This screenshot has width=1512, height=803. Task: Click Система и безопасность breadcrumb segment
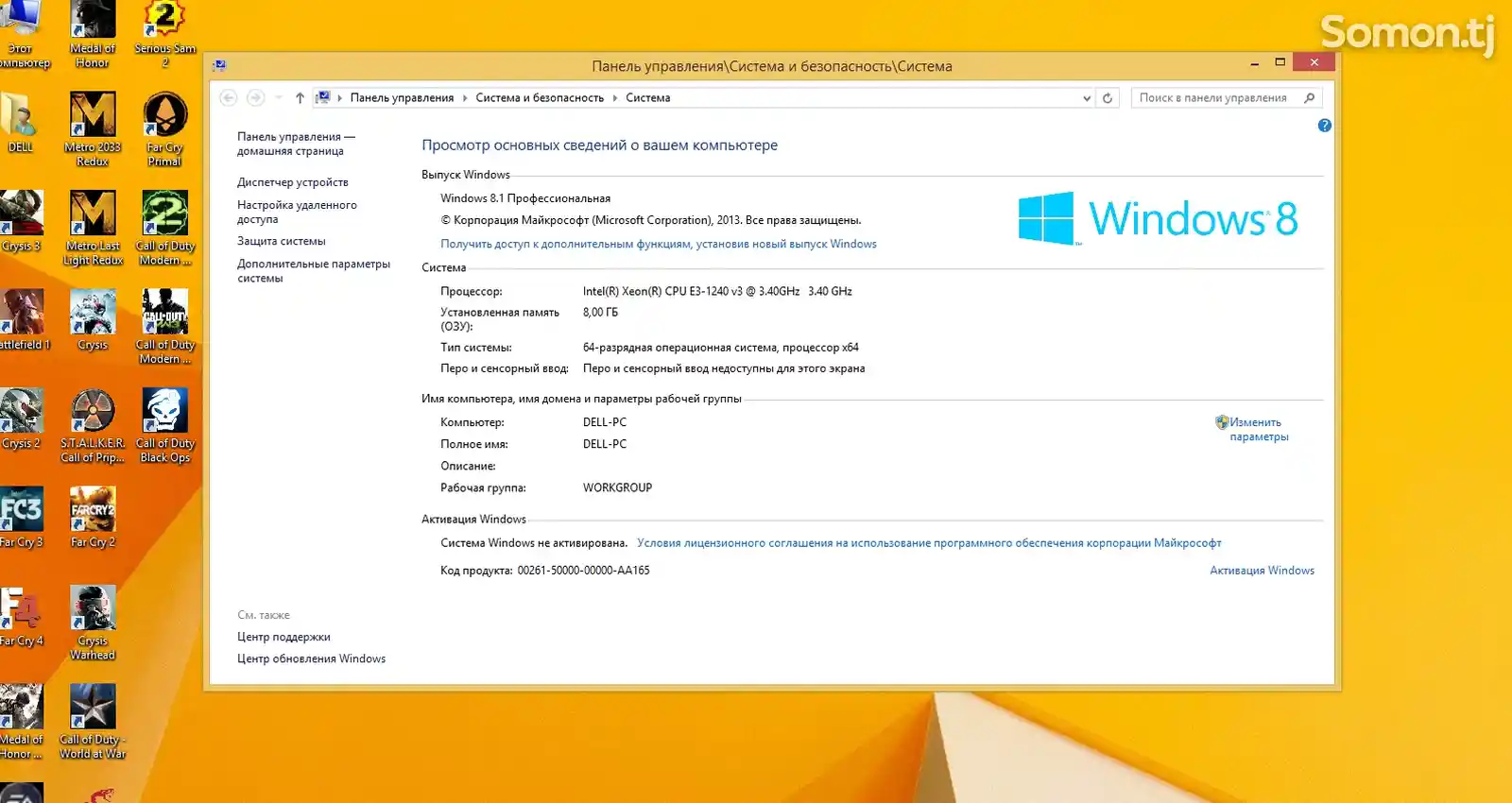click(540, 98)
